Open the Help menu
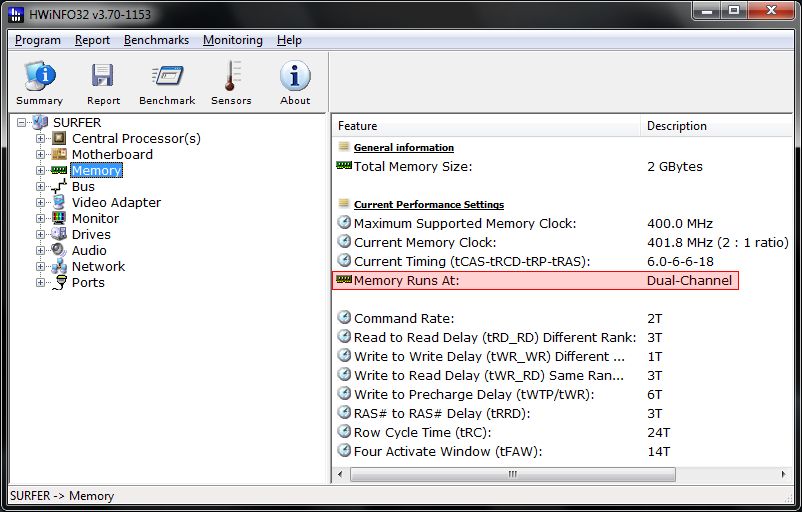 [289, 40]
